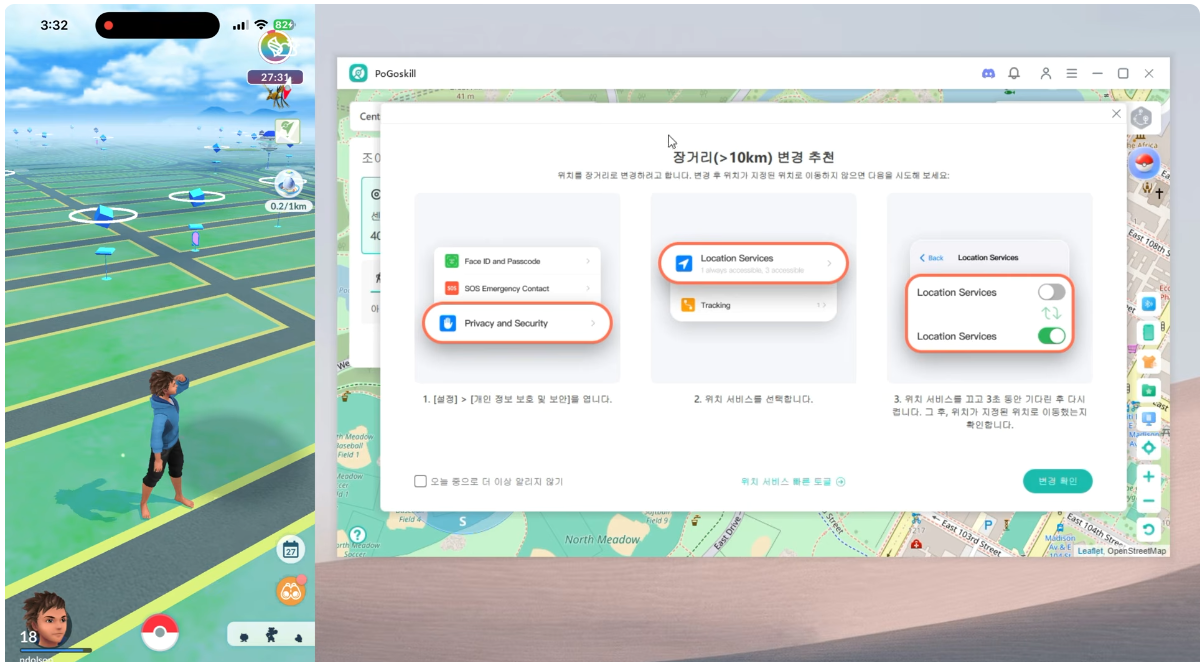This screenshot has height=662, width=1201.
Task: Click the PoGoskill logo icon
Action: coord(358,73)
